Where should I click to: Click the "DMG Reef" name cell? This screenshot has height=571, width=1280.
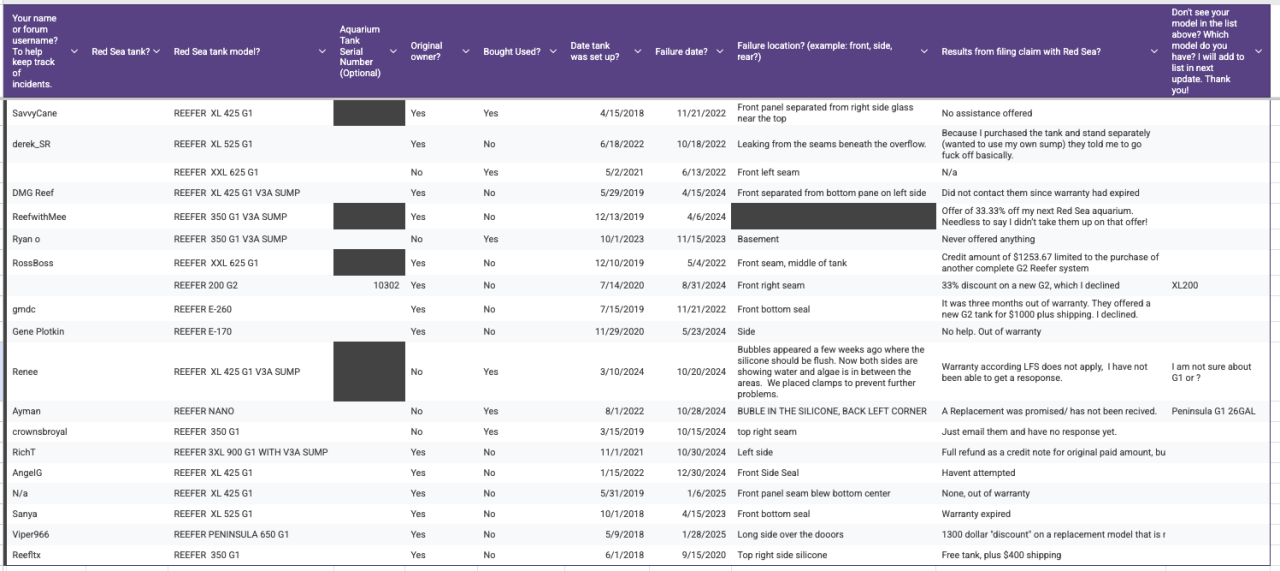pos(45,193)
